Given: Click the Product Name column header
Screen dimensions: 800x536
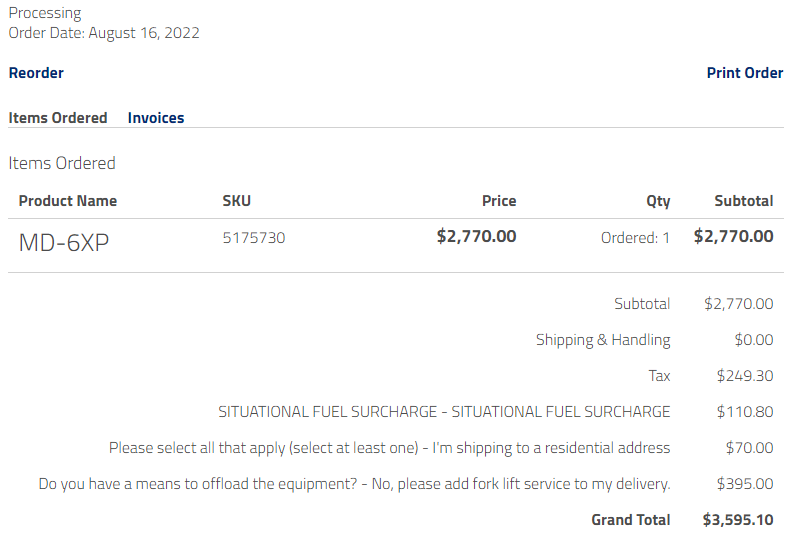Looking at the screenshot, I should click(68, 201).
